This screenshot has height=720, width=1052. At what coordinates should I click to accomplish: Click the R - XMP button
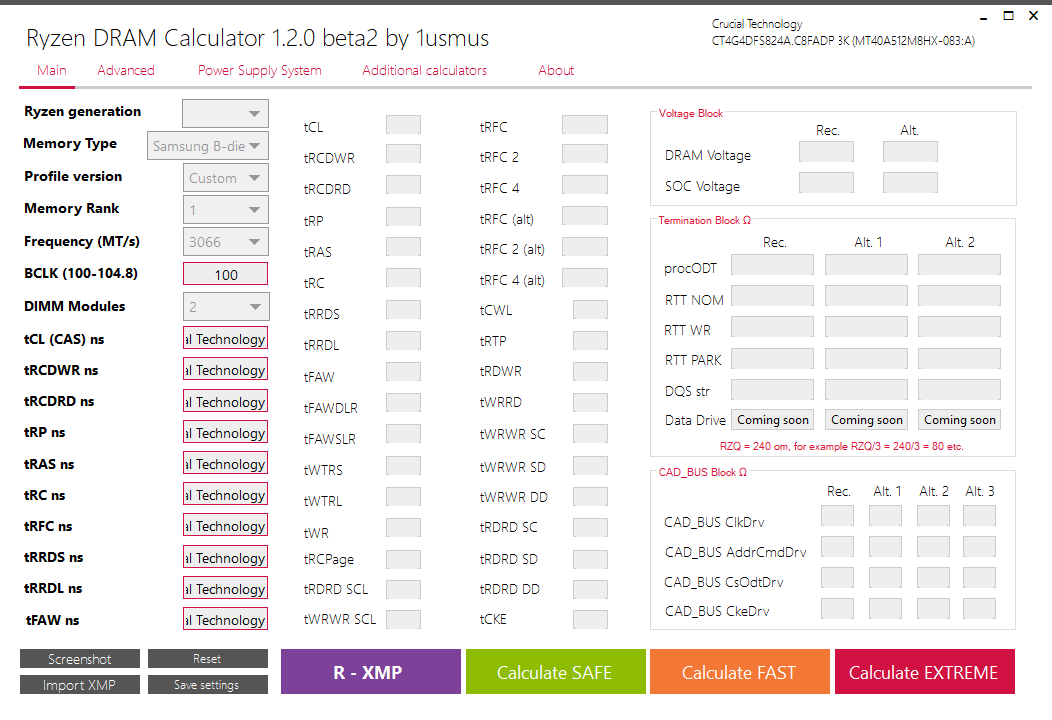pos(370,672)
